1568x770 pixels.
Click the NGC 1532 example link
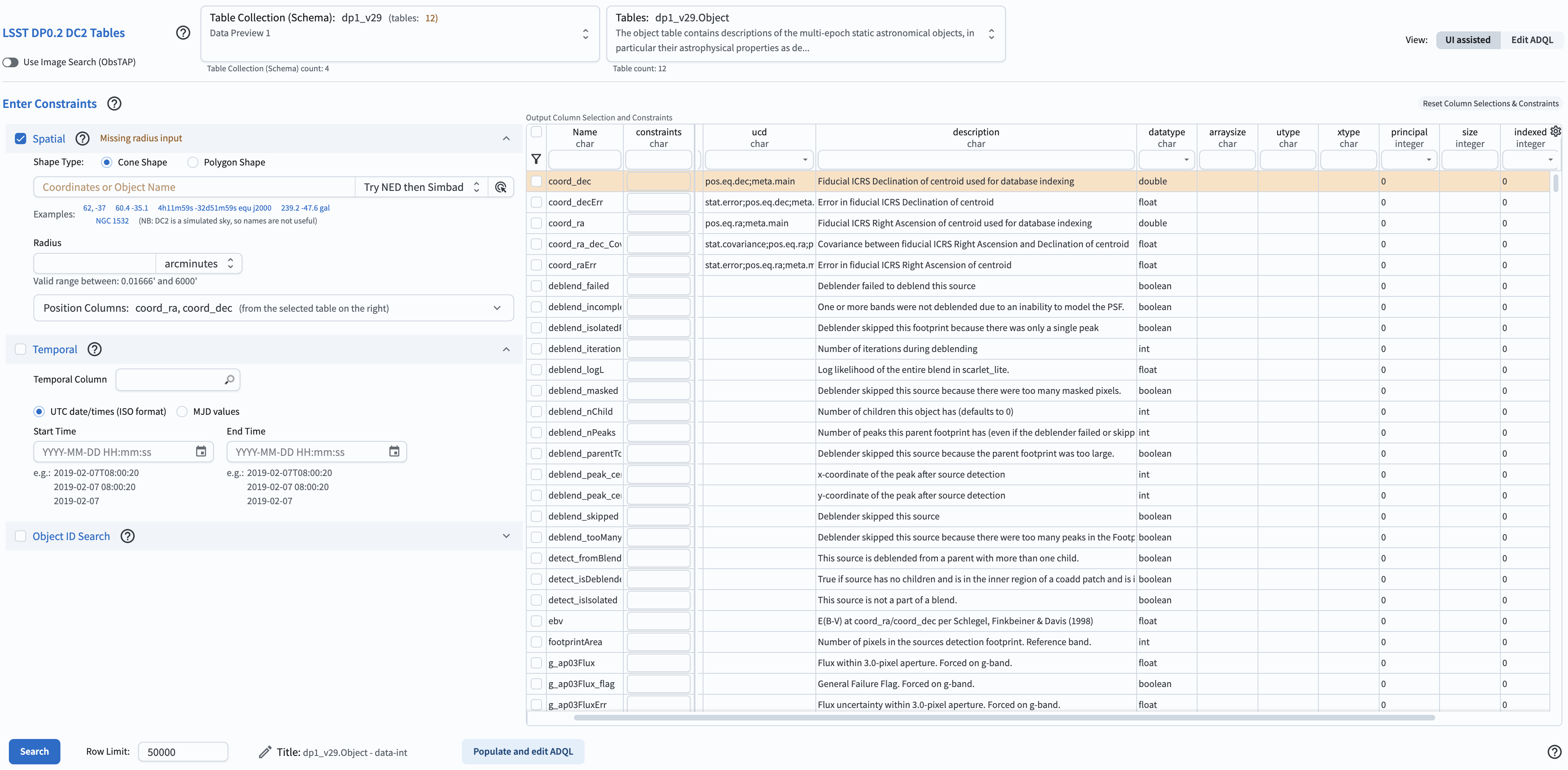[x=112, y=221]
